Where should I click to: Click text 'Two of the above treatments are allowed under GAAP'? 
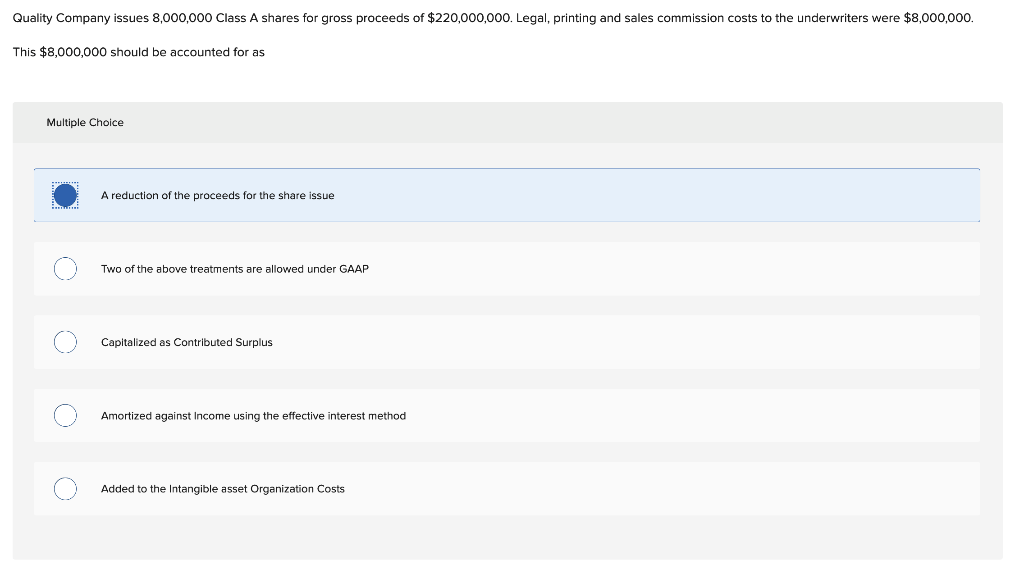tap(235, 269)
